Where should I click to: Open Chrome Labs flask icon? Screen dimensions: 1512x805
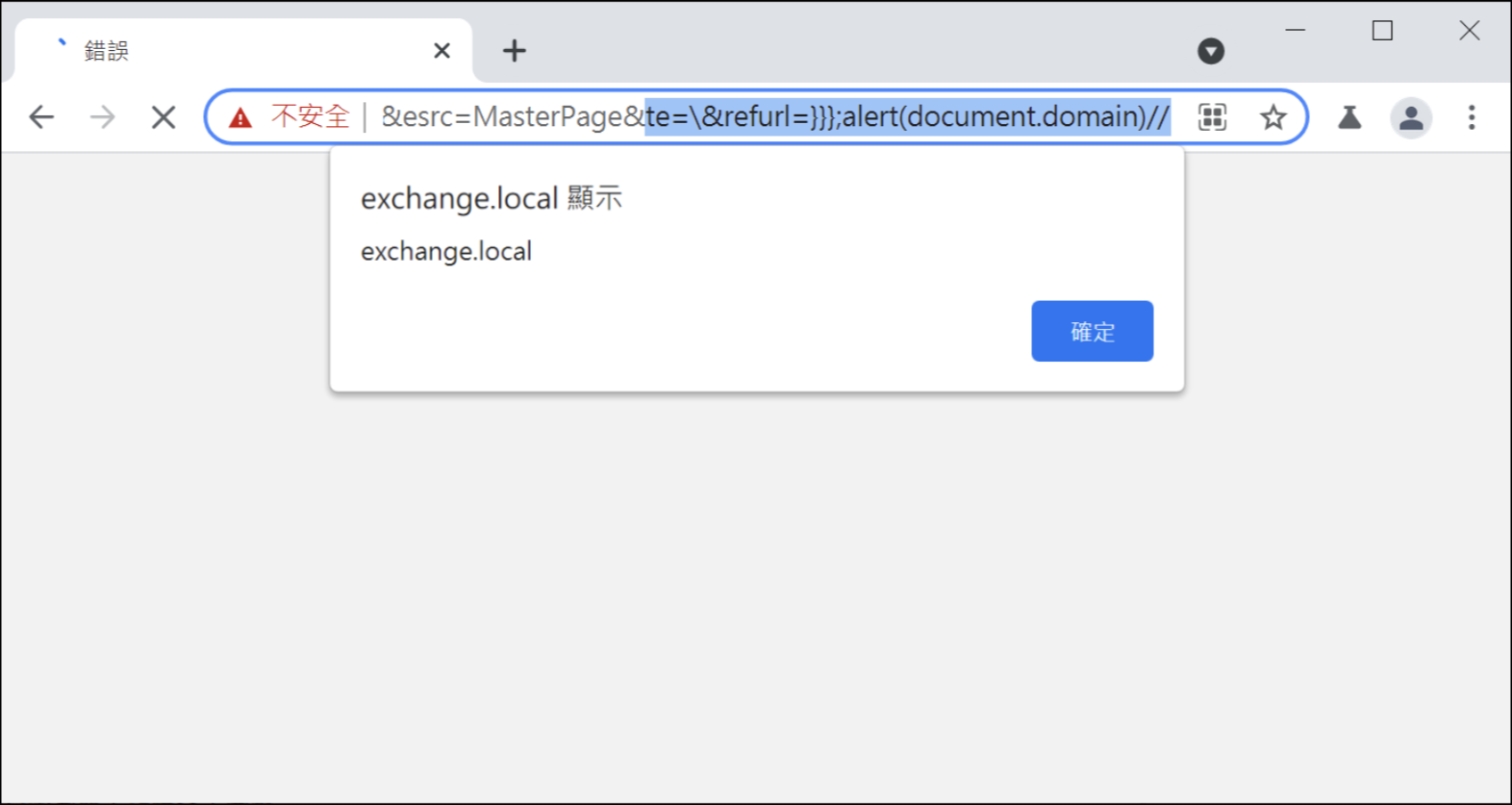click(x=1349, y=117)
